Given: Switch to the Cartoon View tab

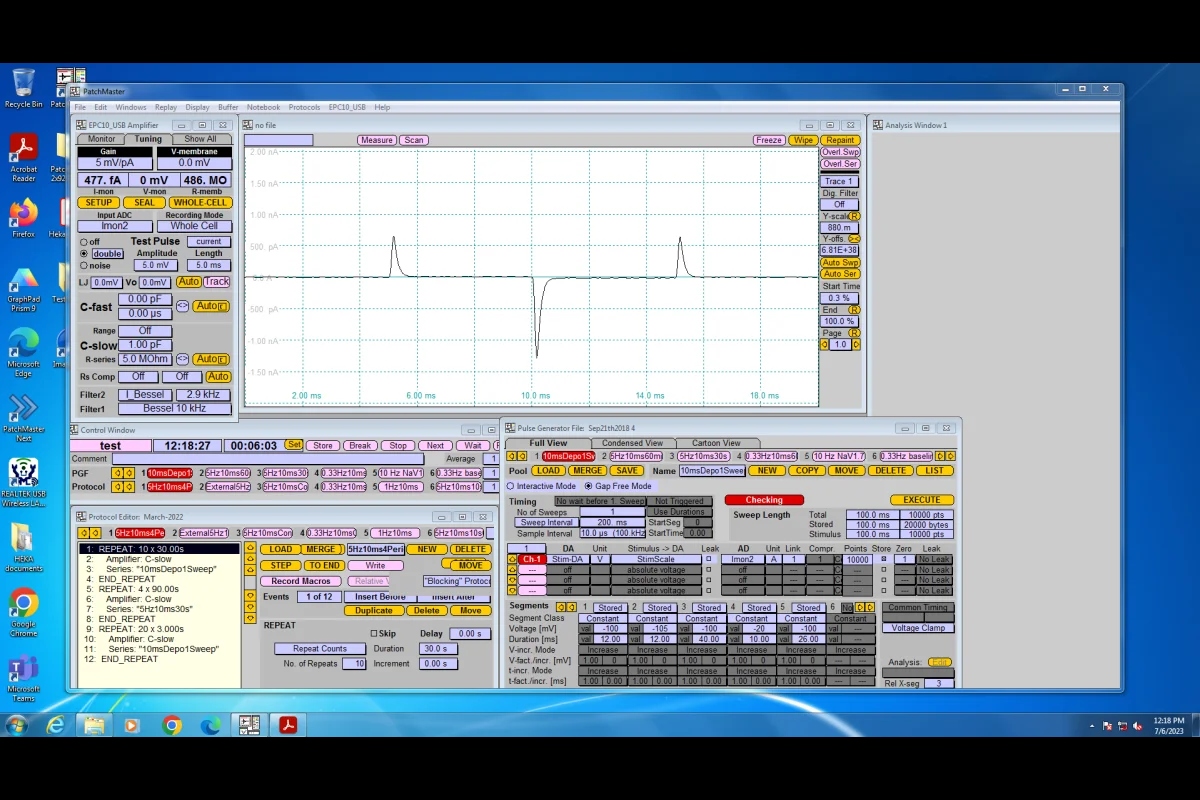Looking at the screenshot, I should 717,443.
